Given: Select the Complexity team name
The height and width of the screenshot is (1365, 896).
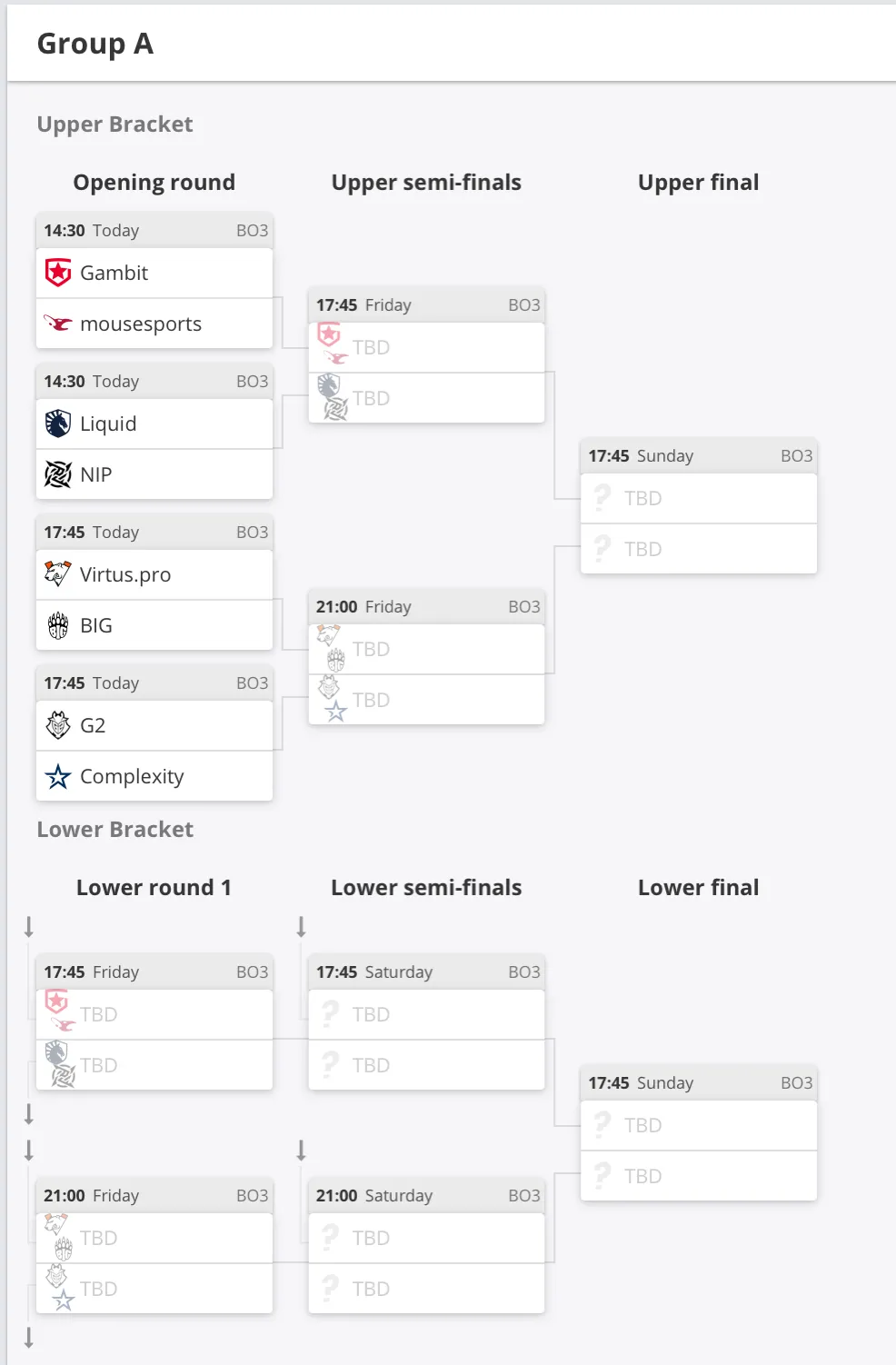Looking at the screenshot, I should [x=132, y=776].
